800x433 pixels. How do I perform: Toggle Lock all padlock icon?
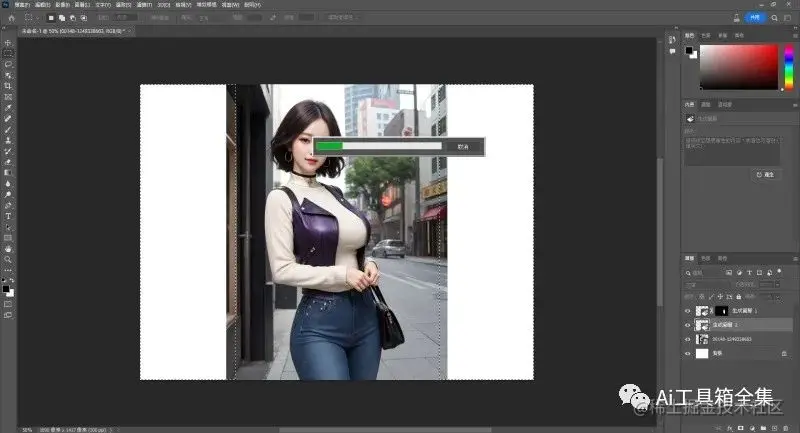(738, 297)
